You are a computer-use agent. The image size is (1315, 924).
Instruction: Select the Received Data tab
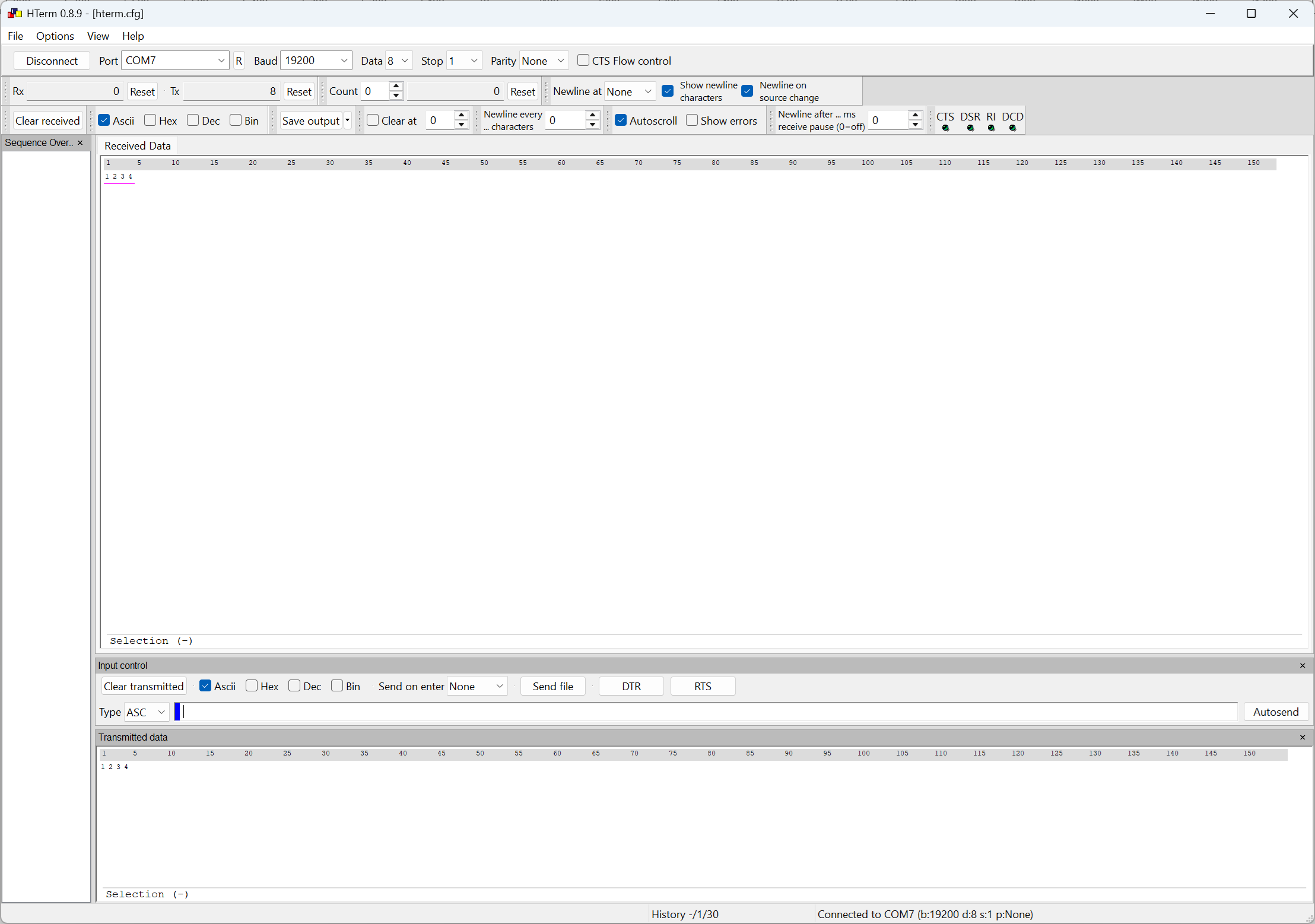pos(138,146)
